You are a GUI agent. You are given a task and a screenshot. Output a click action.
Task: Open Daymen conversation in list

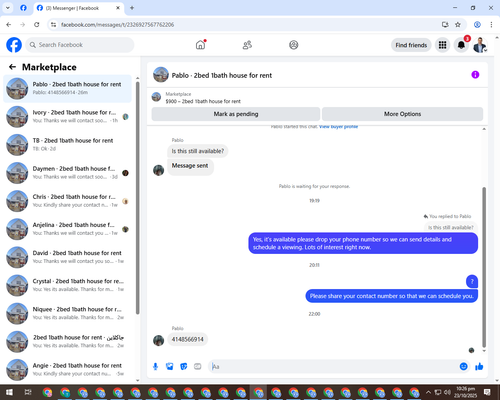[x=67, y=173]
